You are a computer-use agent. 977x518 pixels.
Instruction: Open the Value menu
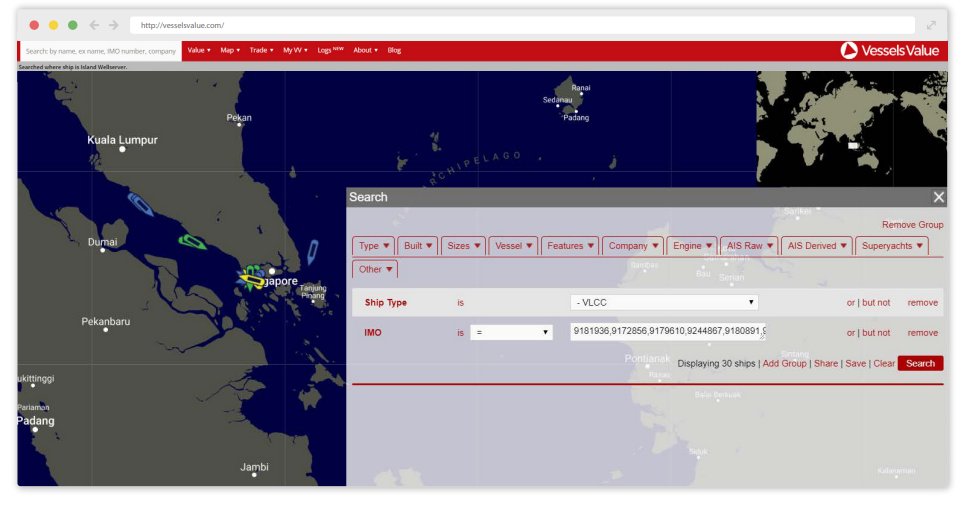pos(199,50)
